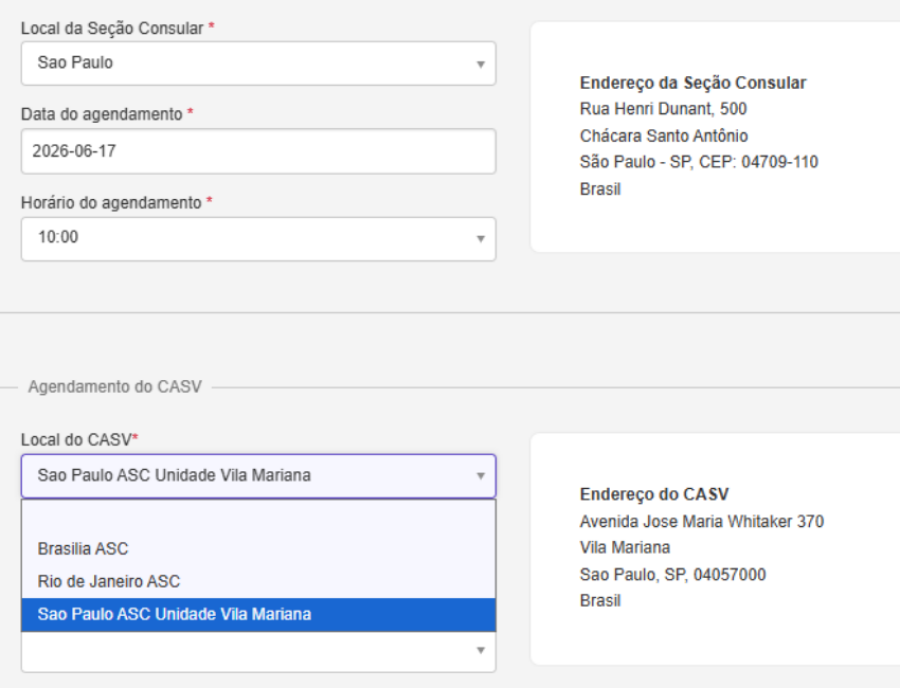Click the Local do CASV label
The height and width of the screenshot is (688, 900).
click(x=76, y=439)
